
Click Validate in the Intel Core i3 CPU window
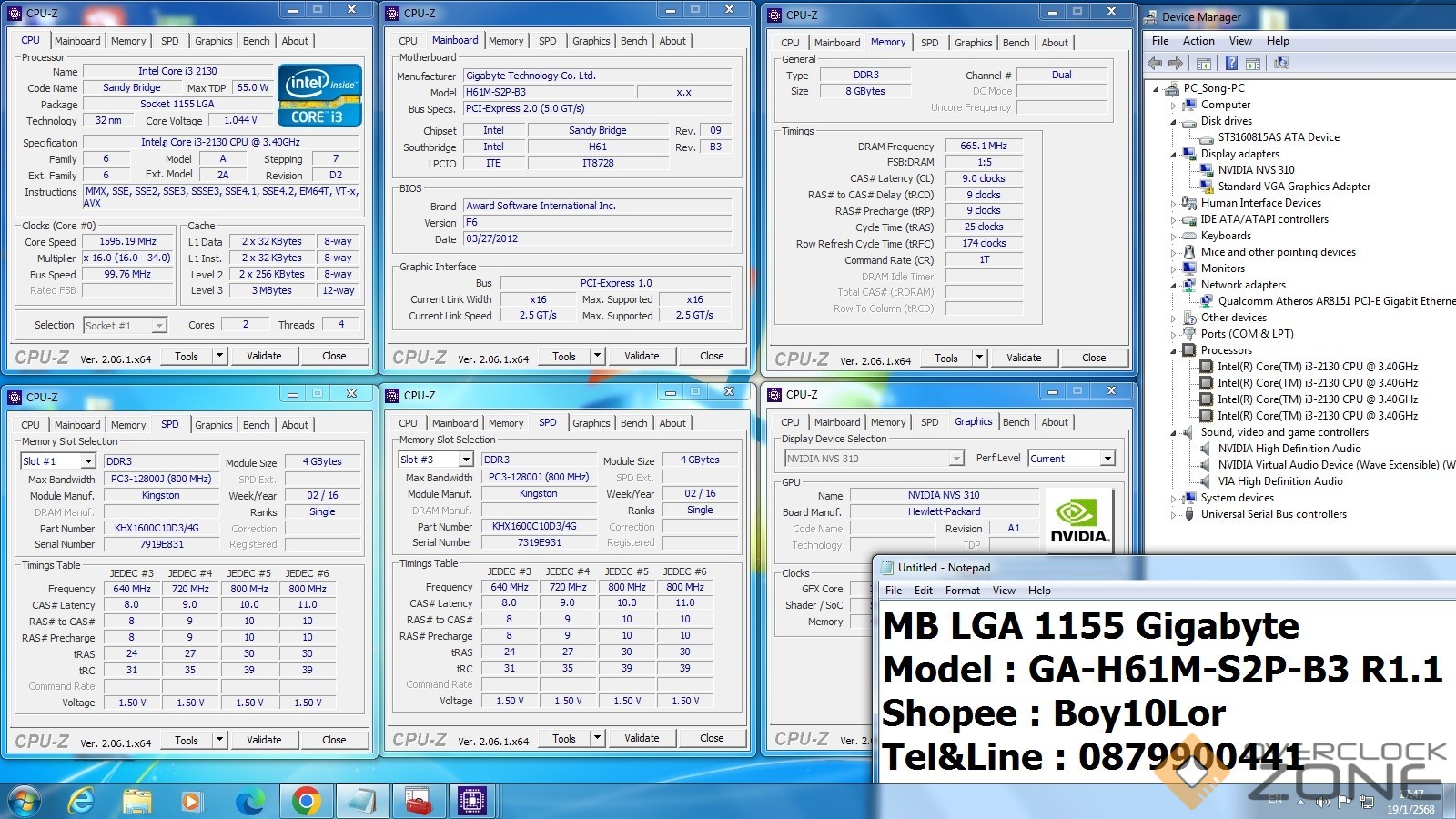[264, 356]
